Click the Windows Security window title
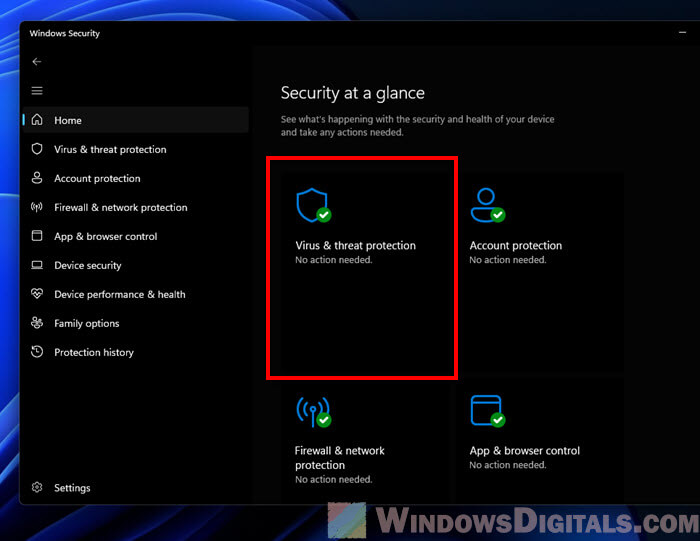 coord(65,33)
